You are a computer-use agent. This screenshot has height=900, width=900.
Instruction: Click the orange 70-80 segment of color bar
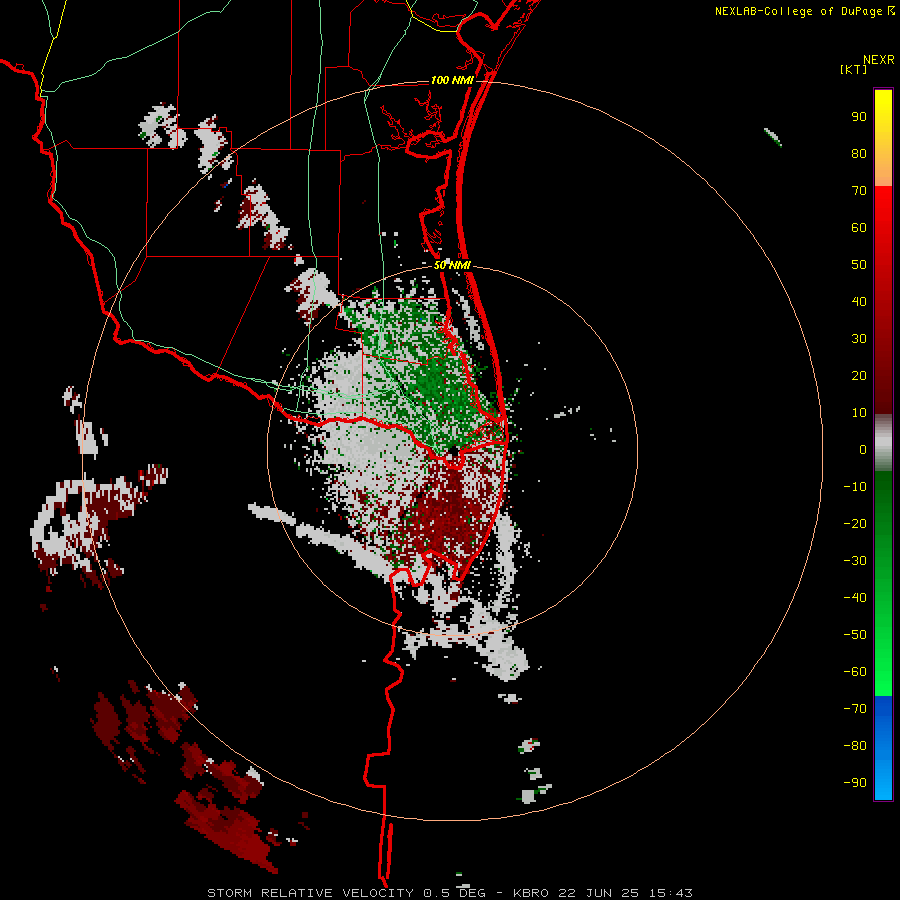(x=883, y=168)
